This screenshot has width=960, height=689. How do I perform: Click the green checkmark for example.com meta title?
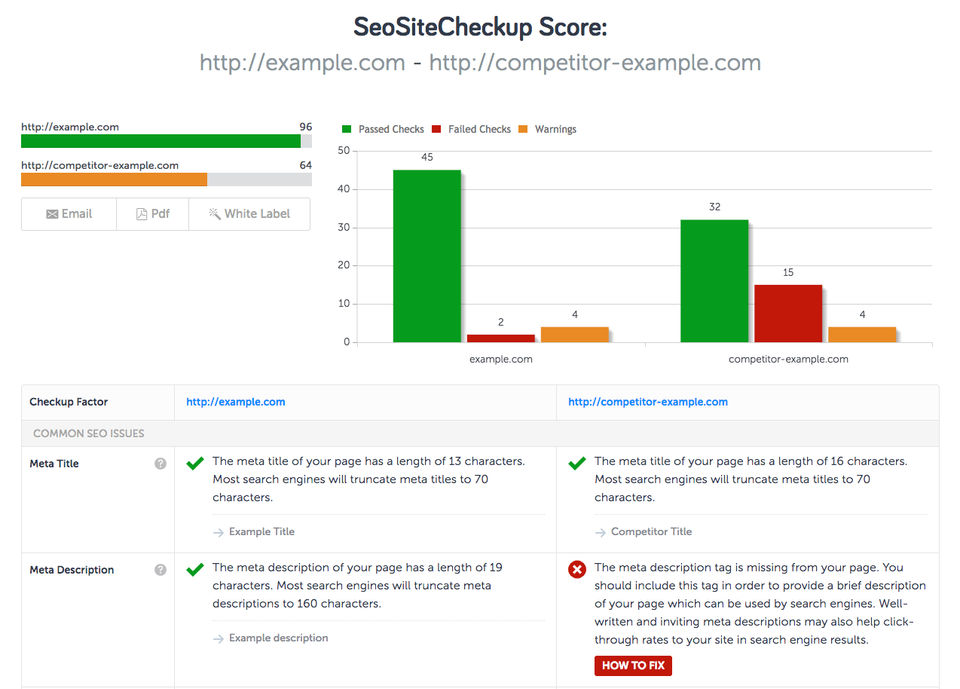pyautogui.click(x=195, y=464)
